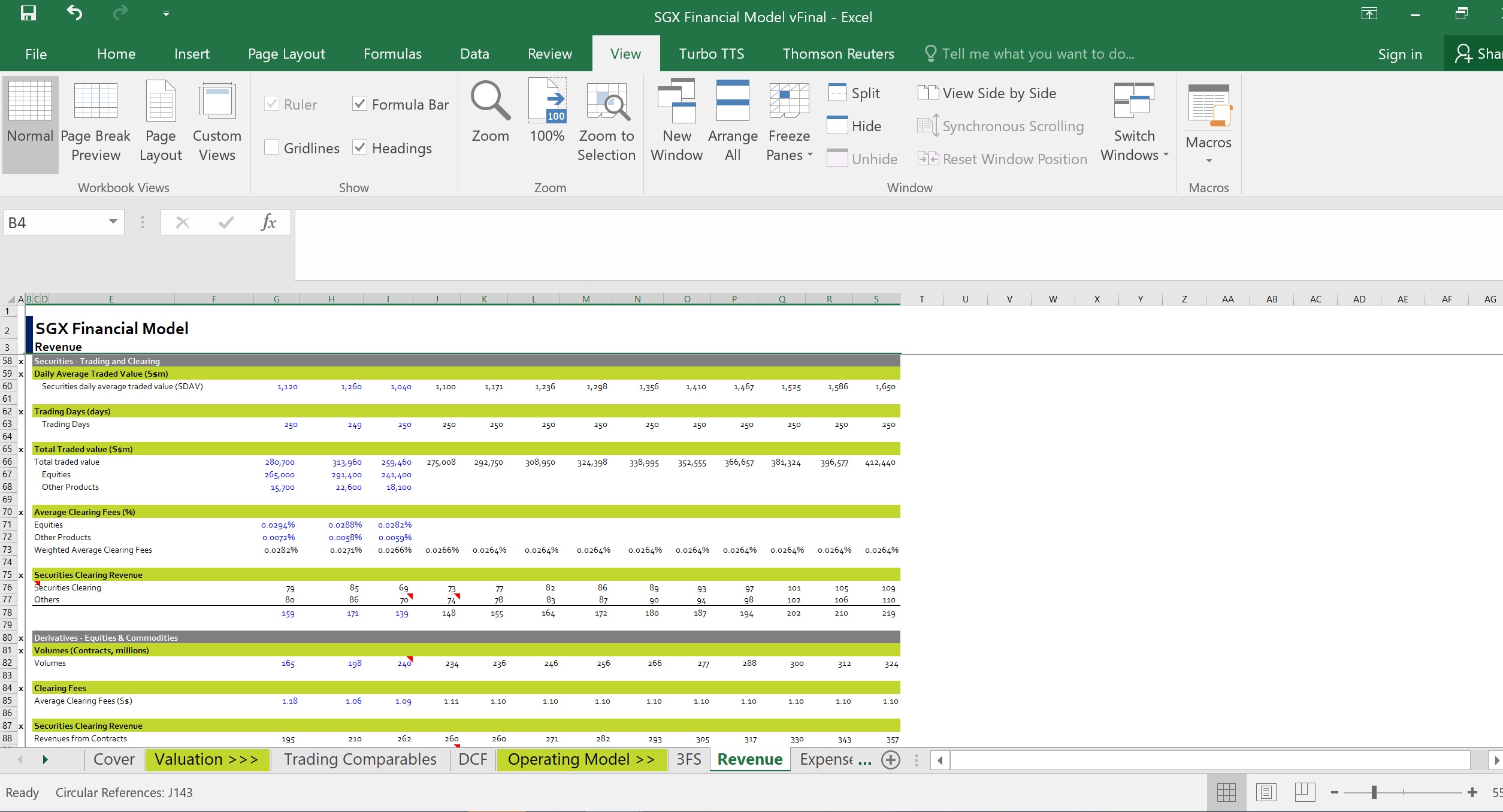This screenshot has height=812, width=1503.
Task: Switch to the DCF sheet tab
Action: click(x=473, y=759)
